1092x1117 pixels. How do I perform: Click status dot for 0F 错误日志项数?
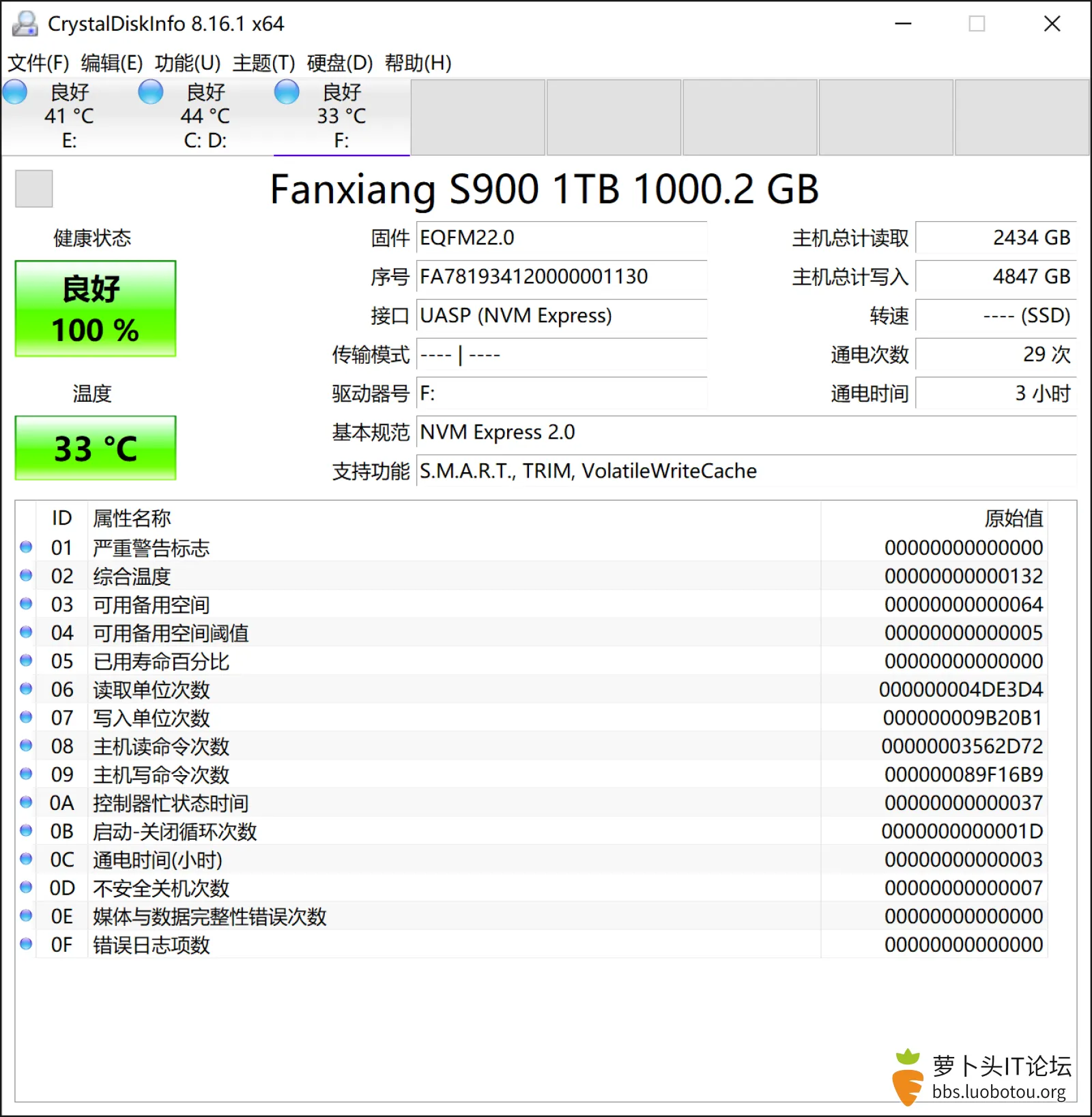(x=26, y=944)
